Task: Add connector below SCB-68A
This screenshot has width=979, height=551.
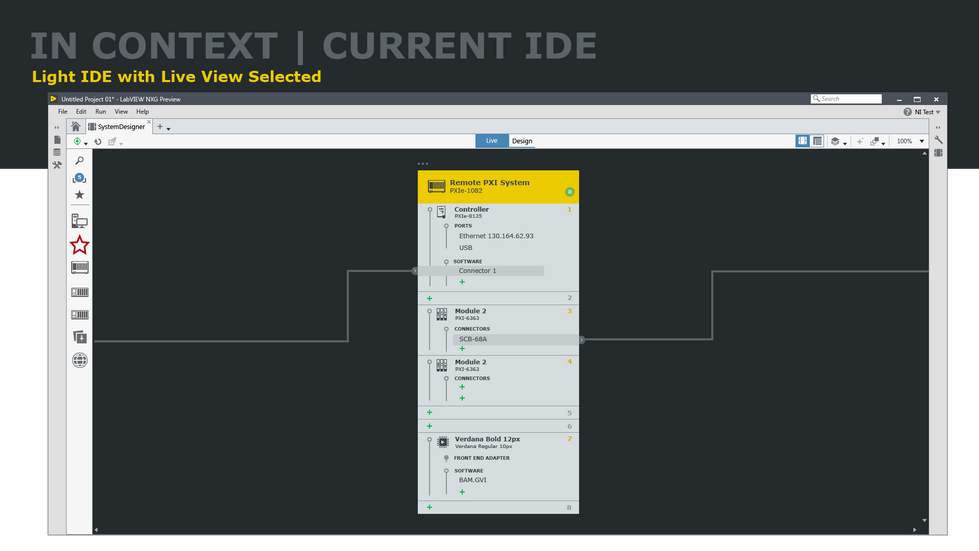Action: click(x=462, y=349)
